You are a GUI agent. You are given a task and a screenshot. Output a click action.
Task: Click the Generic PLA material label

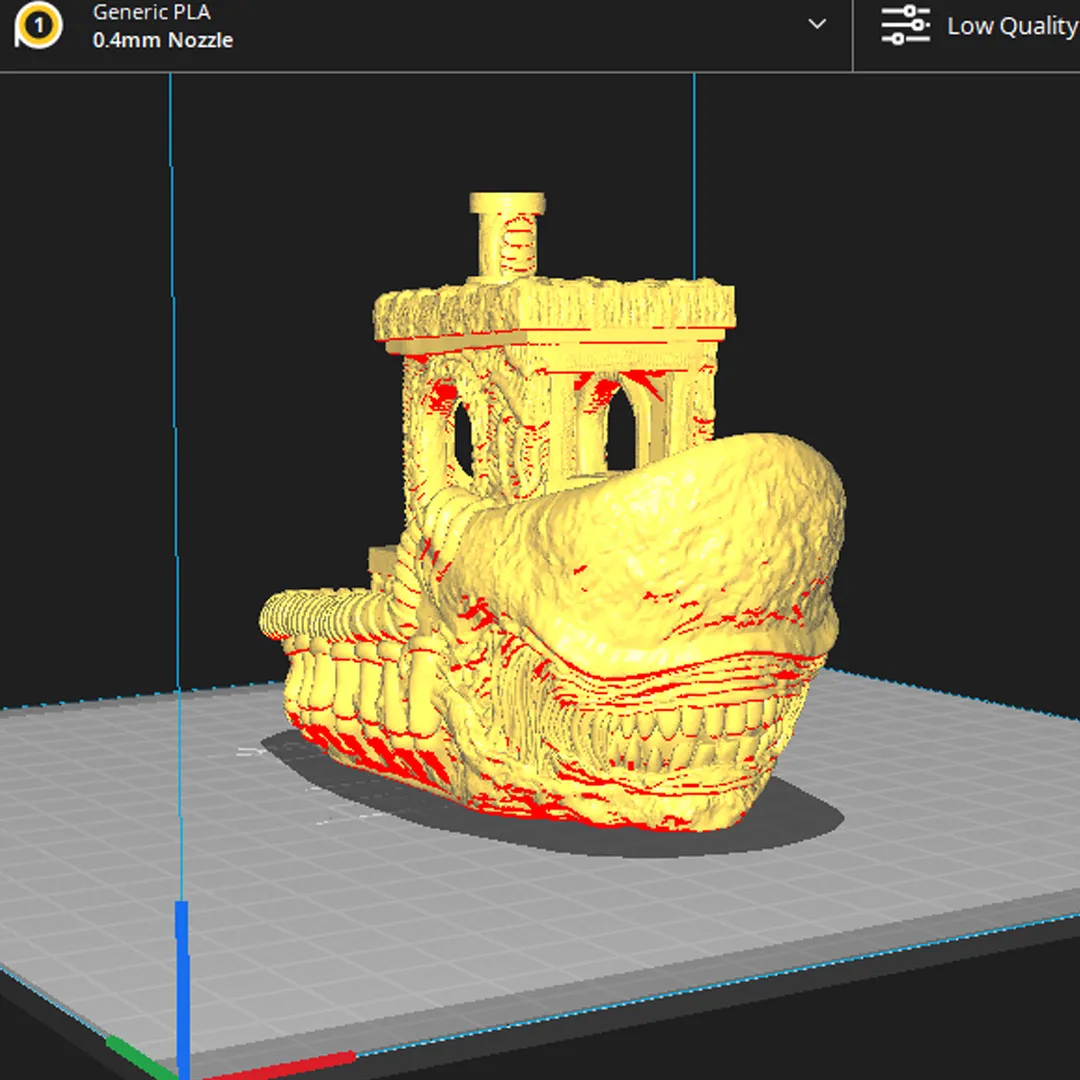point(151,13)
